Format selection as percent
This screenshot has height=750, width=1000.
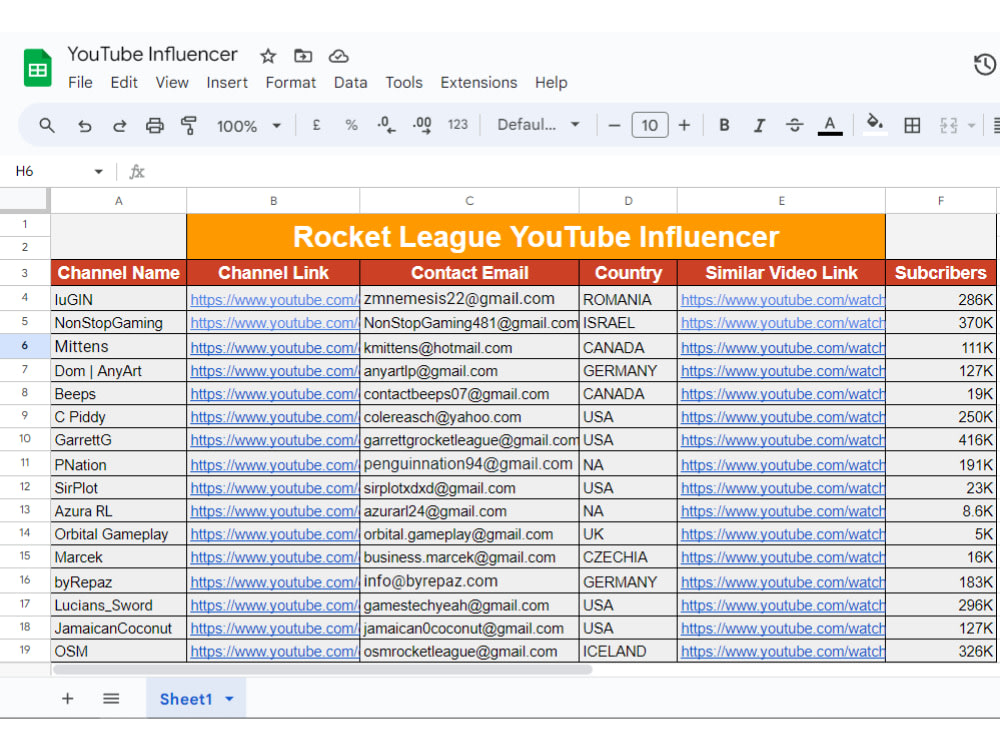point(351,125)
